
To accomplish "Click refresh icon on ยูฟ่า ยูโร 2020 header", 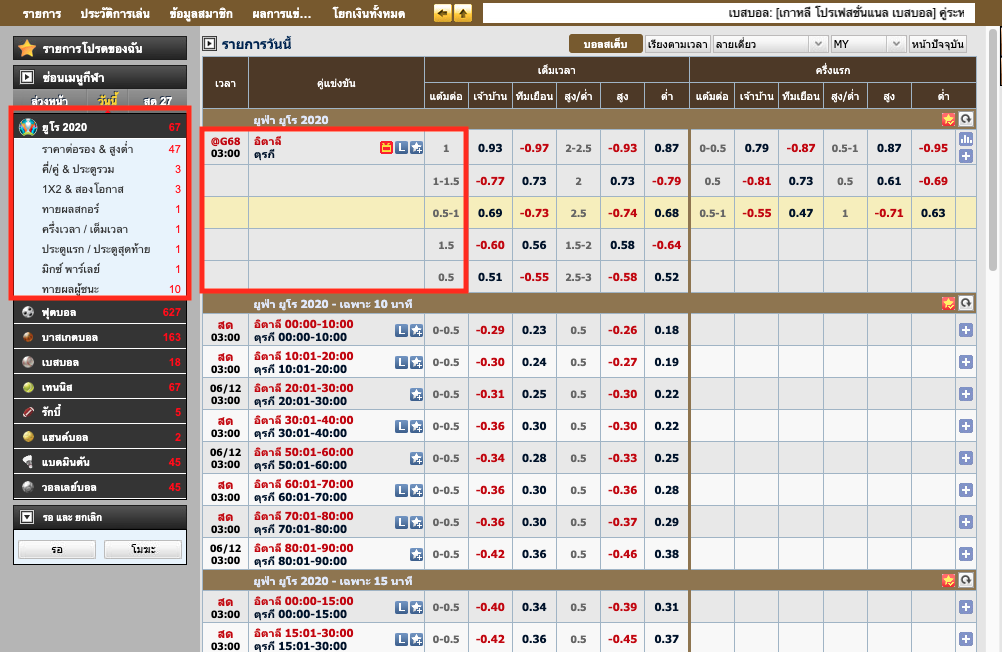I will (966, 119).
